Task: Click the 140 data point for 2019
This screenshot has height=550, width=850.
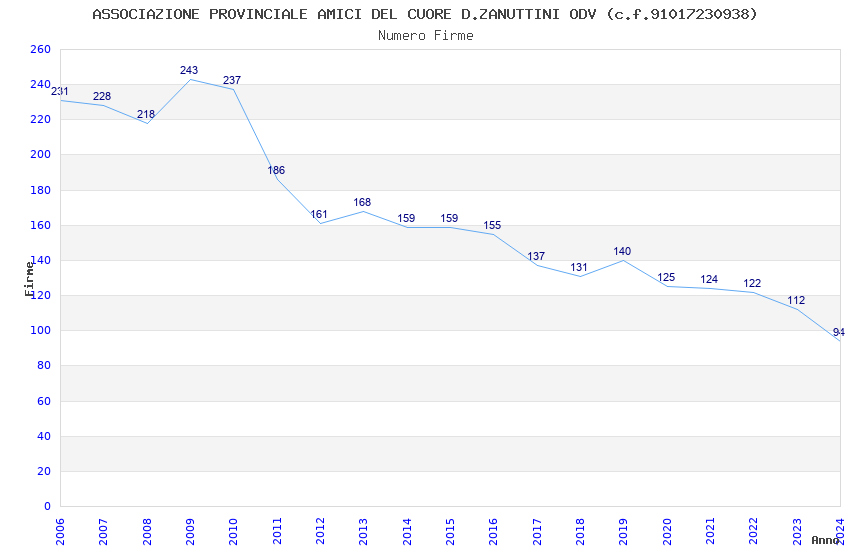Action: point(623,261)
